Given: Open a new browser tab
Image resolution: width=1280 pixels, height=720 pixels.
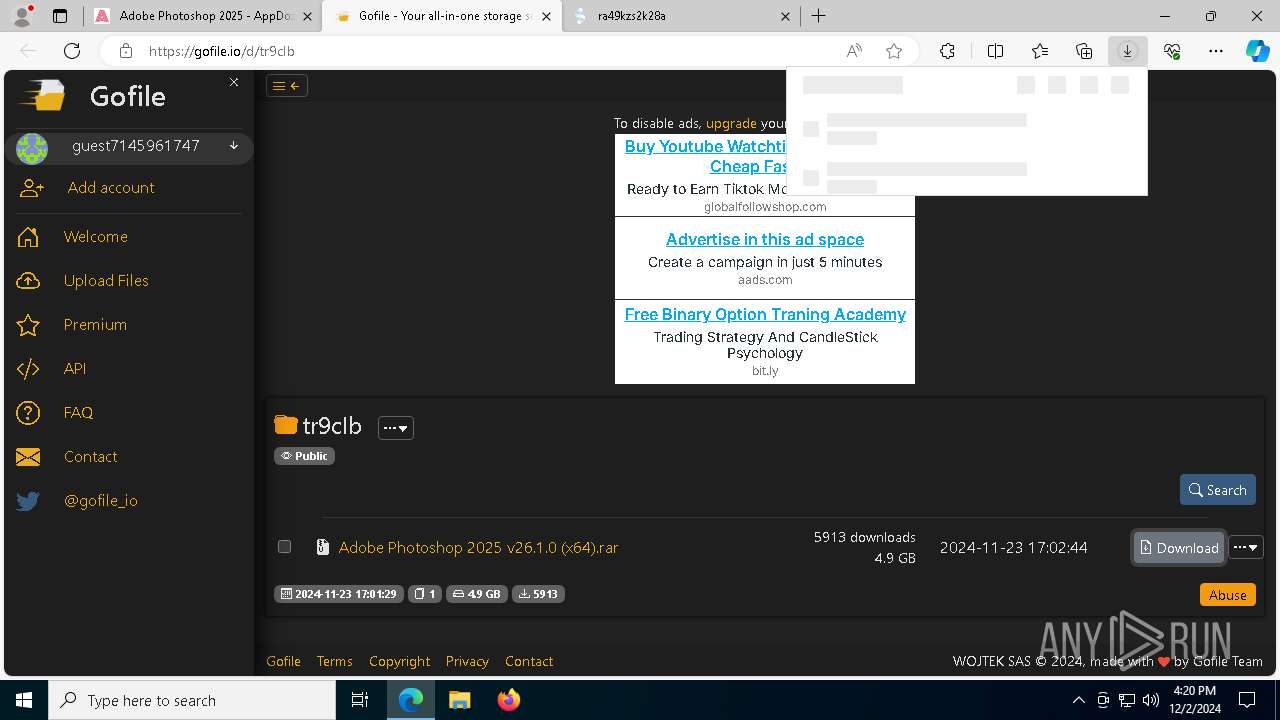Looking at the screenshot, I should click(819, 16).
